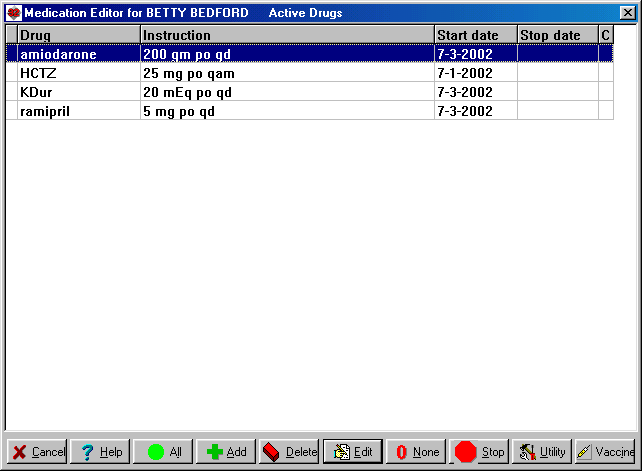This screenshot has width=642, height=471.
Task: Delete the selected drug
Action: point(289,452)
